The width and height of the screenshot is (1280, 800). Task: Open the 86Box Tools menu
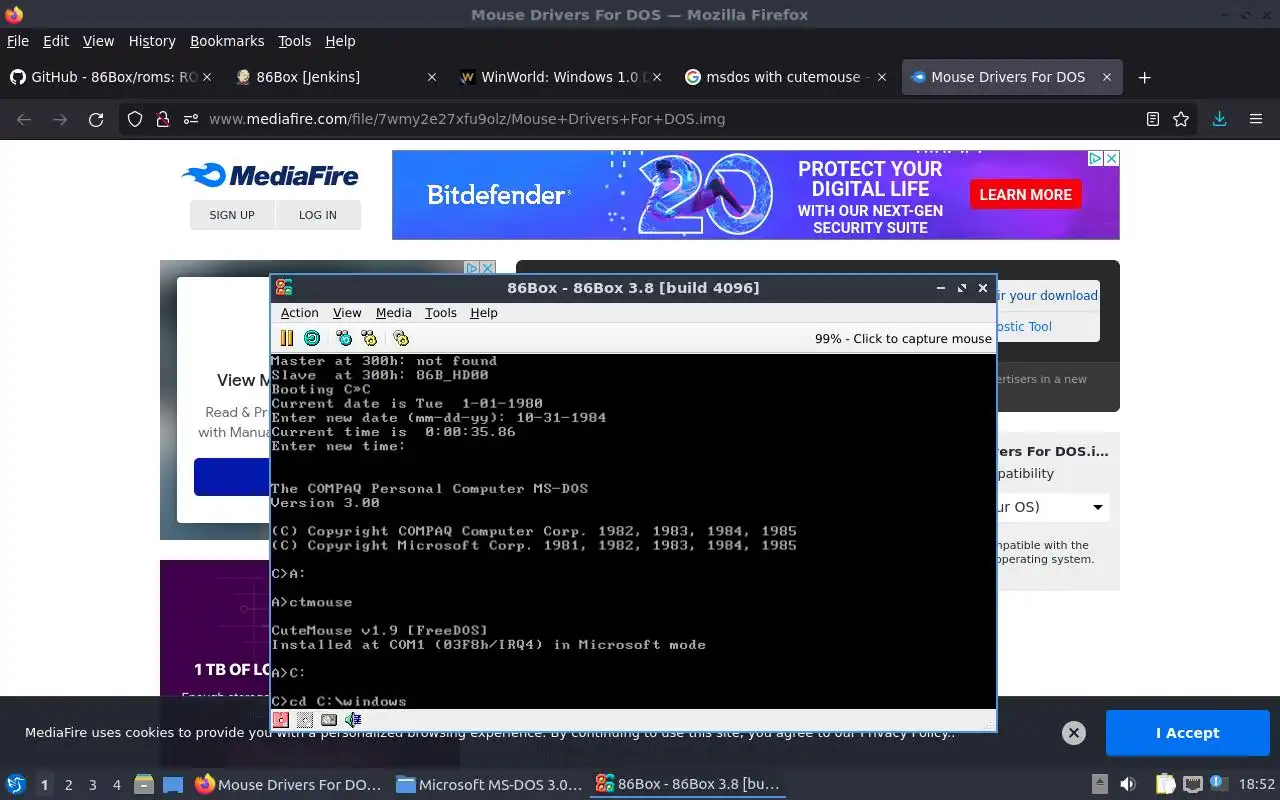coord(441,313)
